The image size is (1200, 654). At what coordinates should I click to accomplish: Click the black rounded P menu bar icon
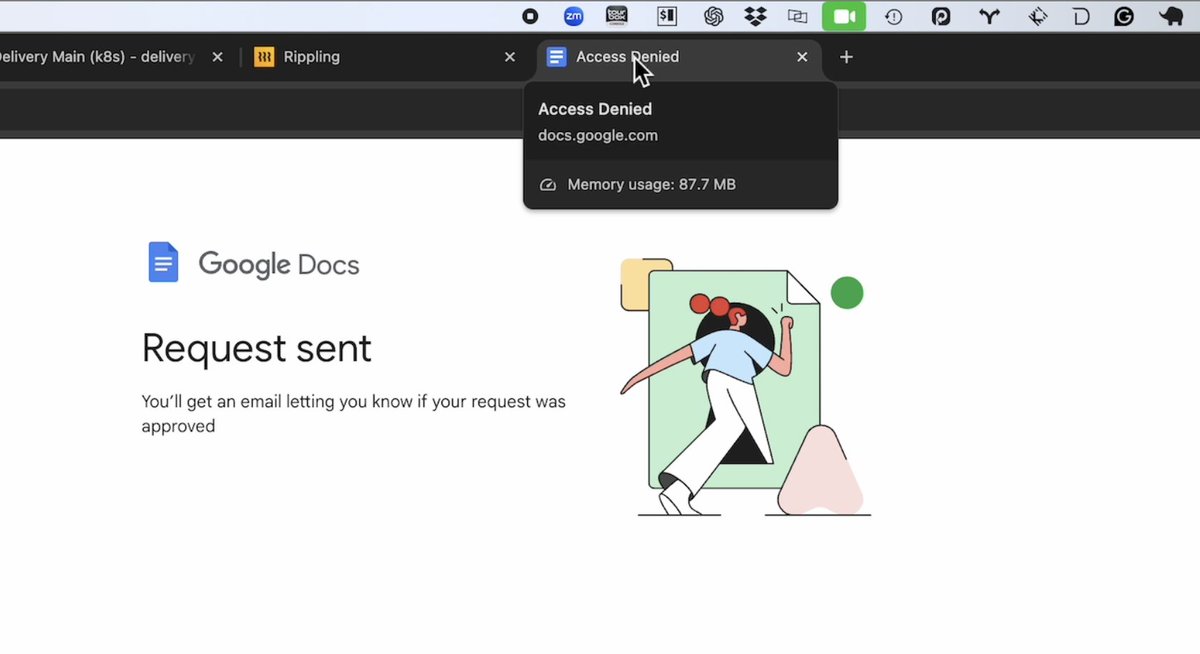click(941, 16)
